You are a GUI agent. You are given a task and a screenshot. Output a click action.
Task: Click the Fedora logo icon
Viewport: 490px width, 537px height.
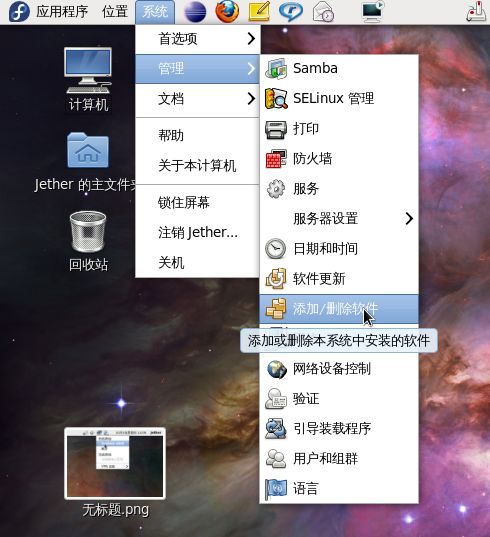pyautogui.click(x=19, y=11)
